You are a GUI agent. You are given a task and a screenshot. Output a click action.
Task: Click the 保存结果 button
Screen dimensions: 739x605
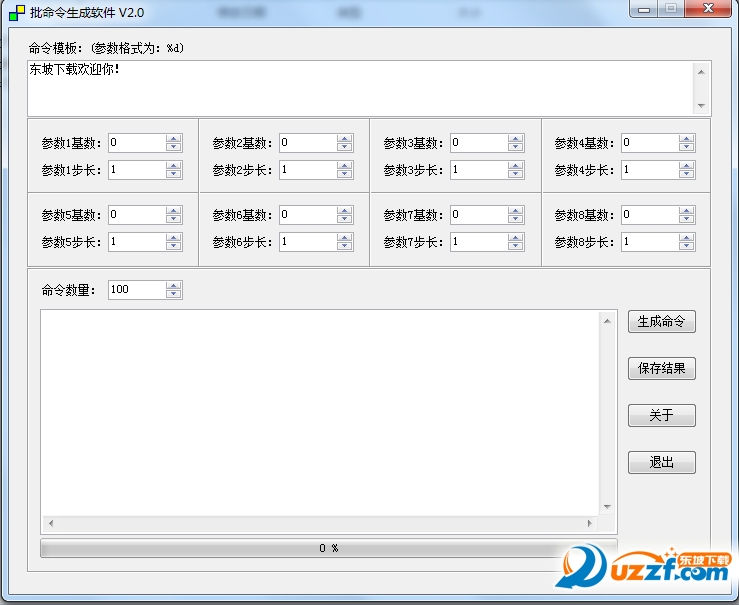[661, 368]
